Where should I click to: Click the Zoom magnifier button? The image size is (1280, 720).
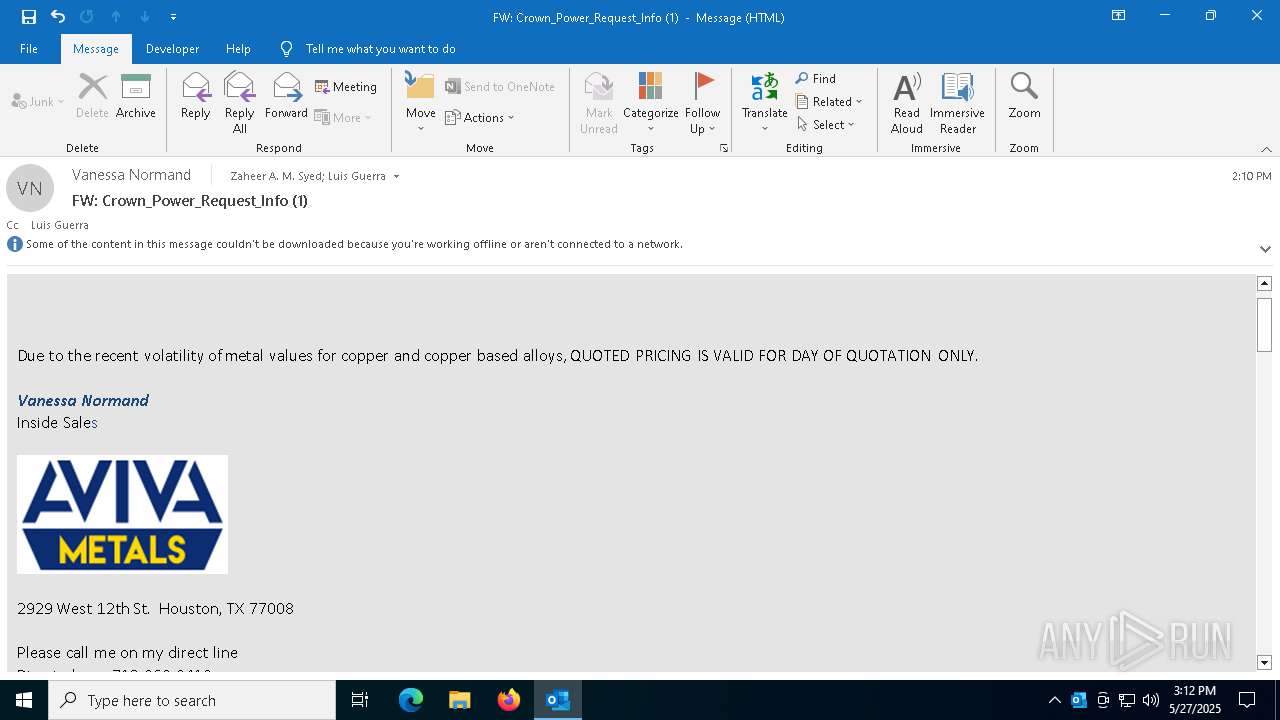(x=1025, y=97)
